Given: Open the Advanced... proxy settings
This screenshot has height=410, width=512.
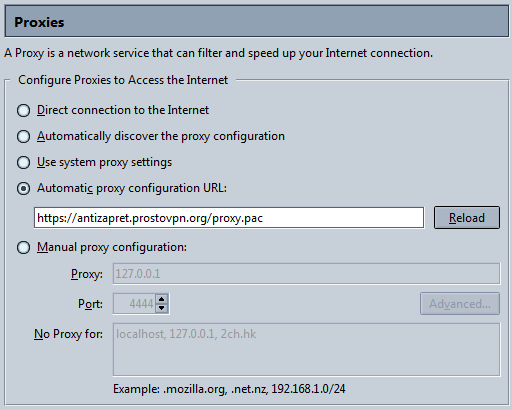Looking at the screenshot, I should pyautogui.click(x=460, y=304).
